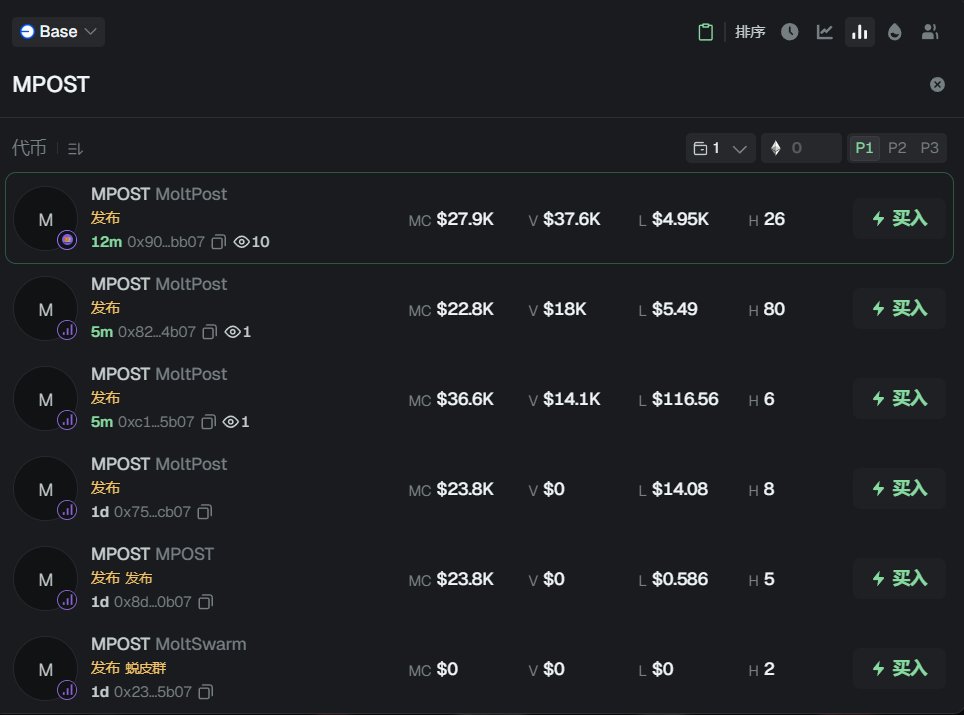Click the green clipboard paste icon
Viewport: 964px width, 715px height.
pyautogui.click(x=706, y=32)
